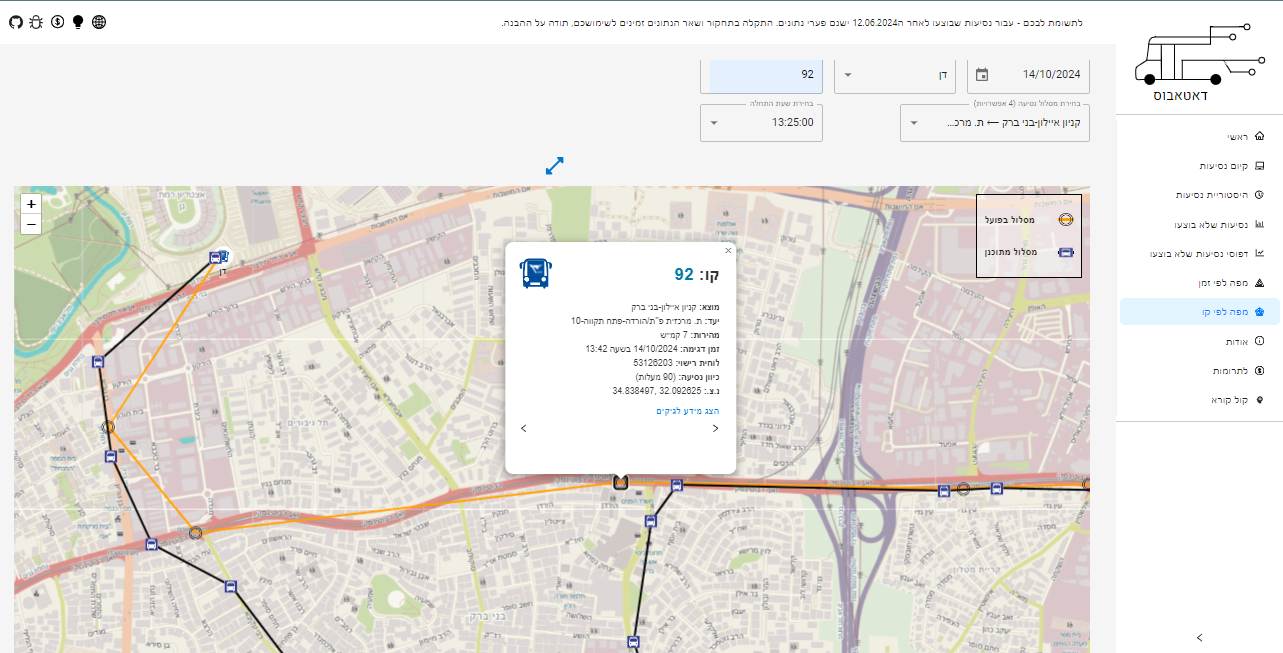Image resolution: width=1283 pixels, height=653 pixels.
Task: Click the leftmost bus stop marker of the right-edge pair
Action: (943, 490)
